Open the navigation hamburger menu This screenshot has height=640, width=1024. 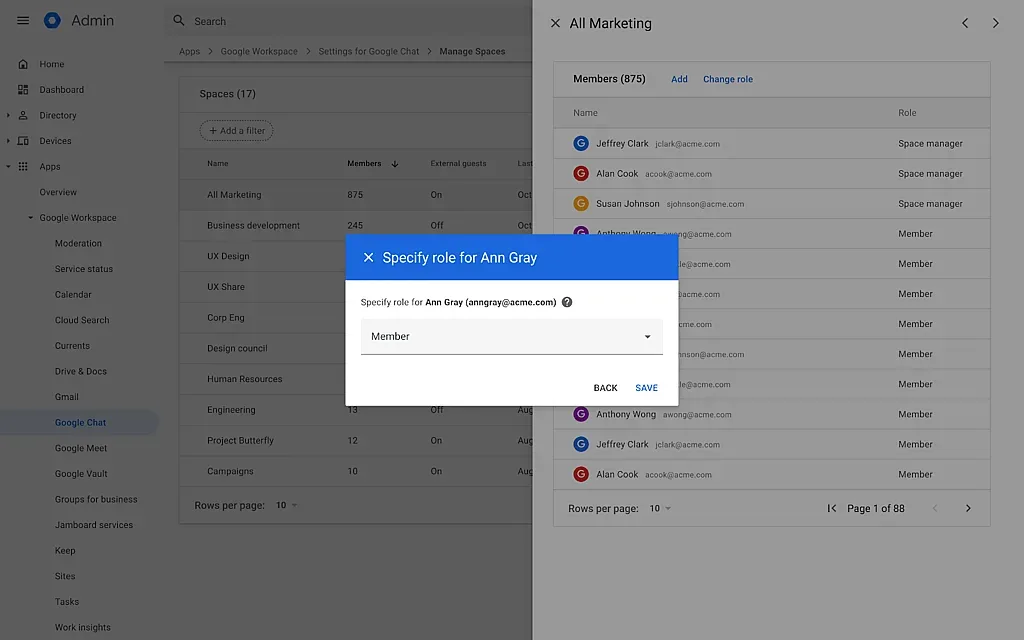tap(22, 20)
